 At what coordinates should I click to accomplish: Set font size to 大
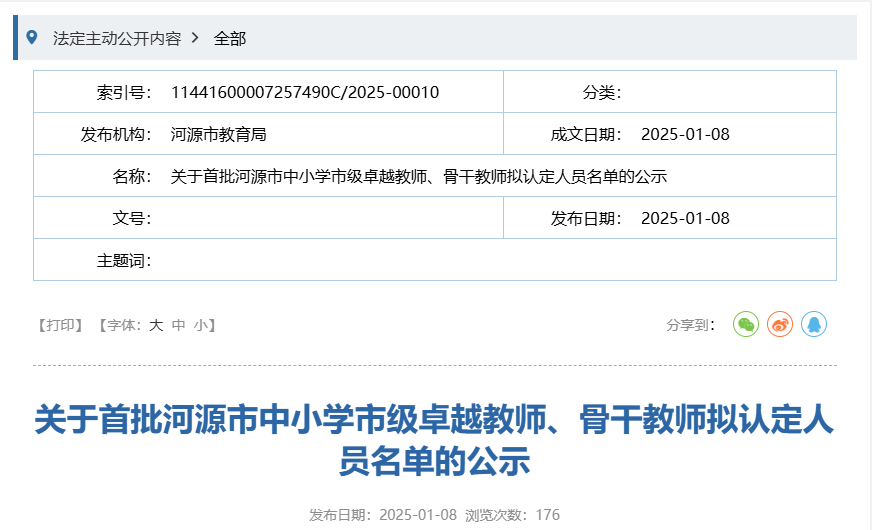(x=156, y=325)
